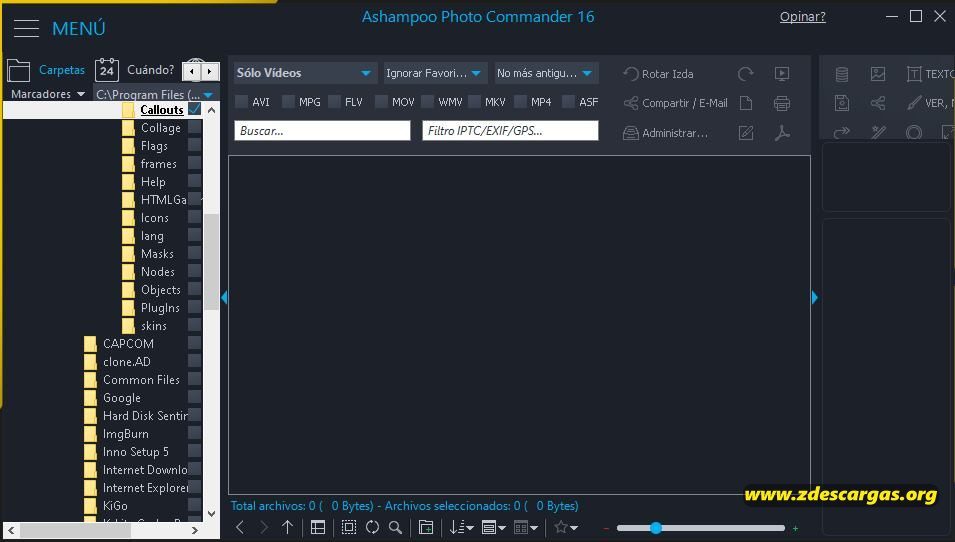Go up one folder with up arrow

[287, 527]
